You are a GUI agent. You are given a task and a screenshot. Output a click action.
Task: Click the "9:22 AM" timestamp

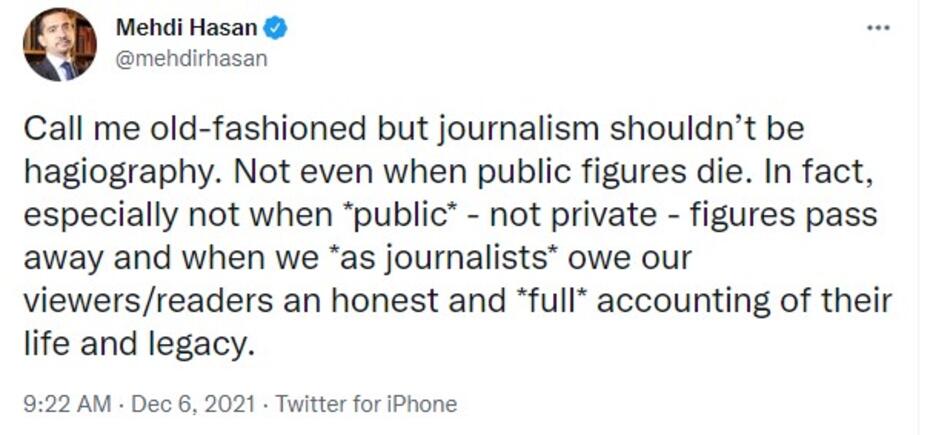tap(65, 405)
